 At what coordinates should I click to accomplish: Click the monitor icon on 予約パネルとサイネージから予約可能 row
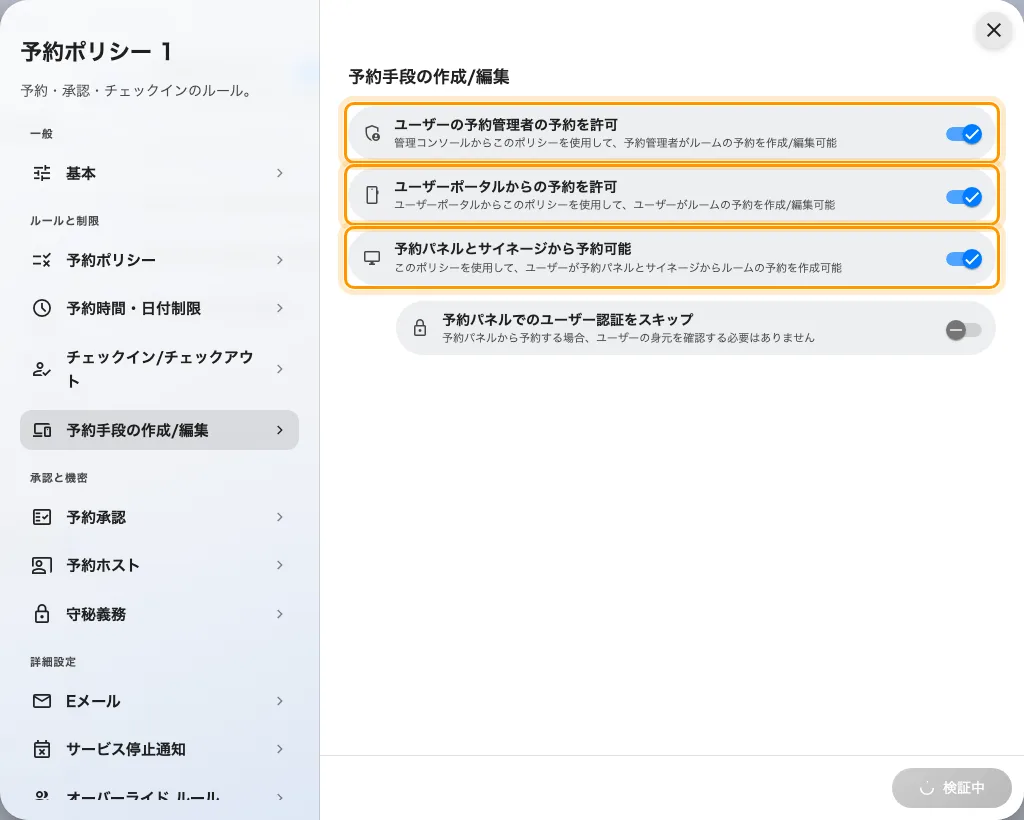coord(372,258)
